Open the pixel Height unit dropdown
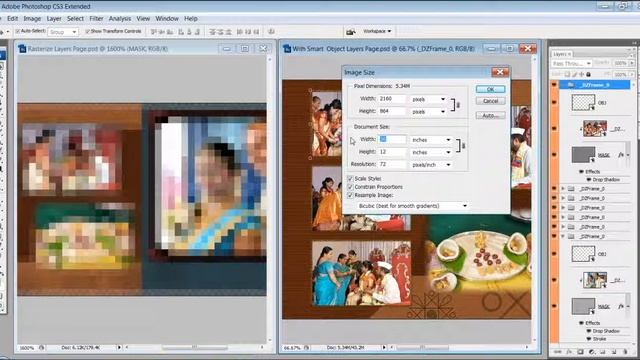640x360 pixels. tap(428, 111)
